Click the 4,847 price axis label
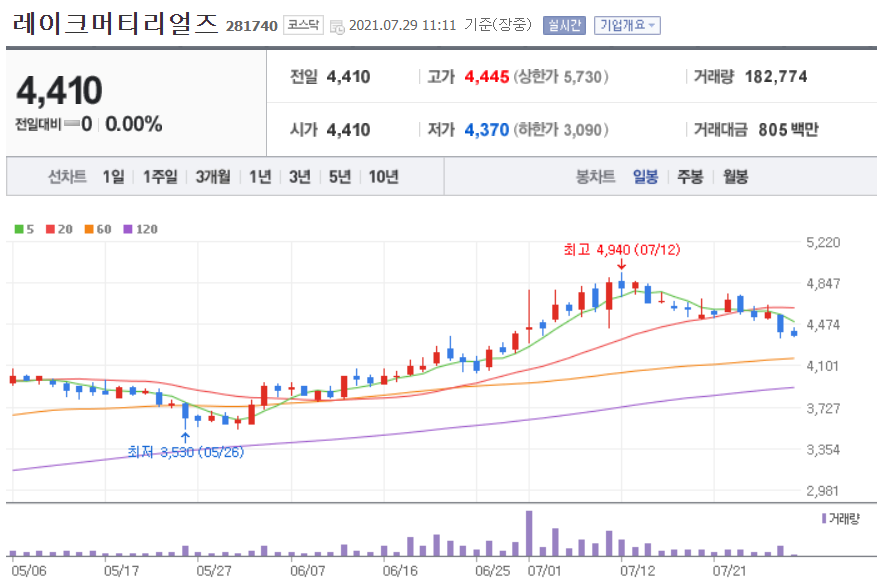Viewport: 877px width, 588px height. point(823,284)
